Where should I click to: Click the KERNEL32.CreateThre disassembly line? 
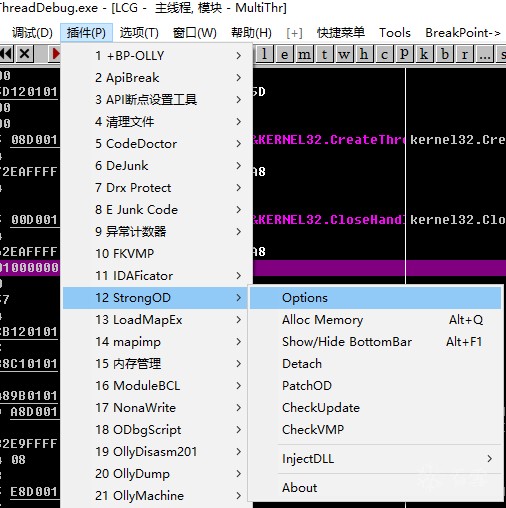pyautogui.click(x=329, y=140)
